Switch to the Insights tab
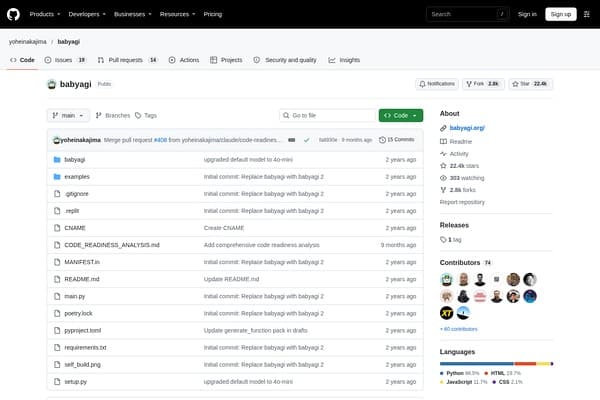Screen dimensions: 600x400 pos(344,60)
